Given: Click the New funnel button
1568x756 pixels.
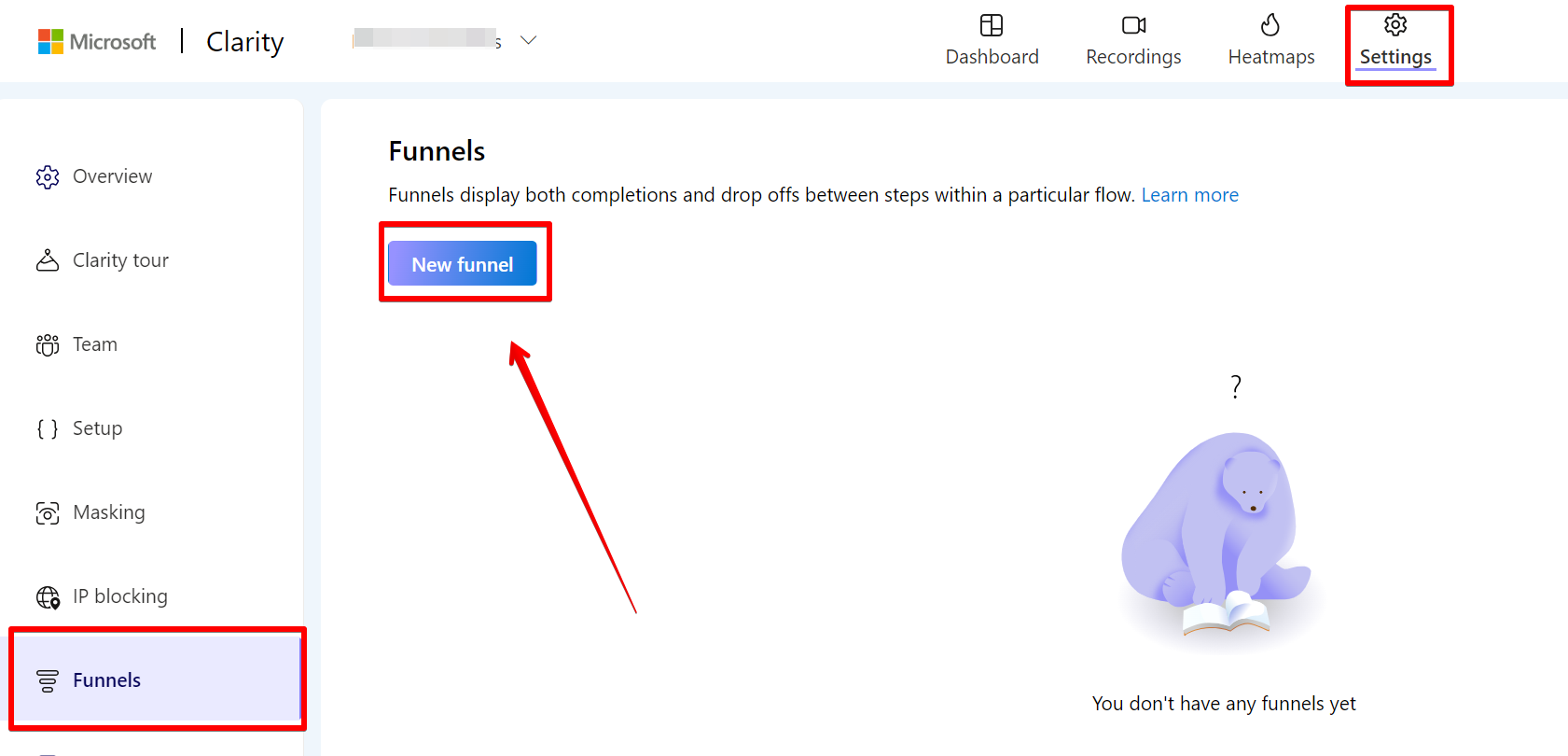Looking at the screenshot, I should click(x=463, y=263).
